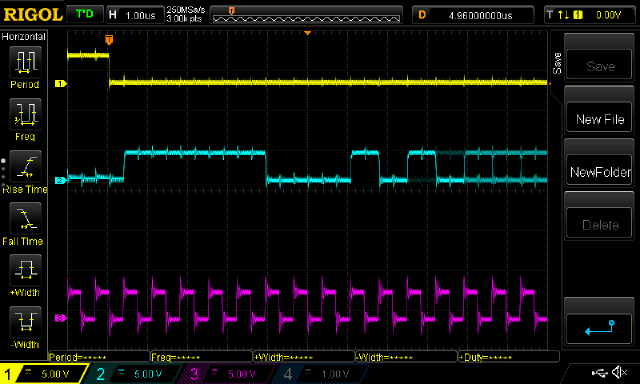The image size is (640, 384).
Task: Click the blue return arrow button
Action: point(599,328)
